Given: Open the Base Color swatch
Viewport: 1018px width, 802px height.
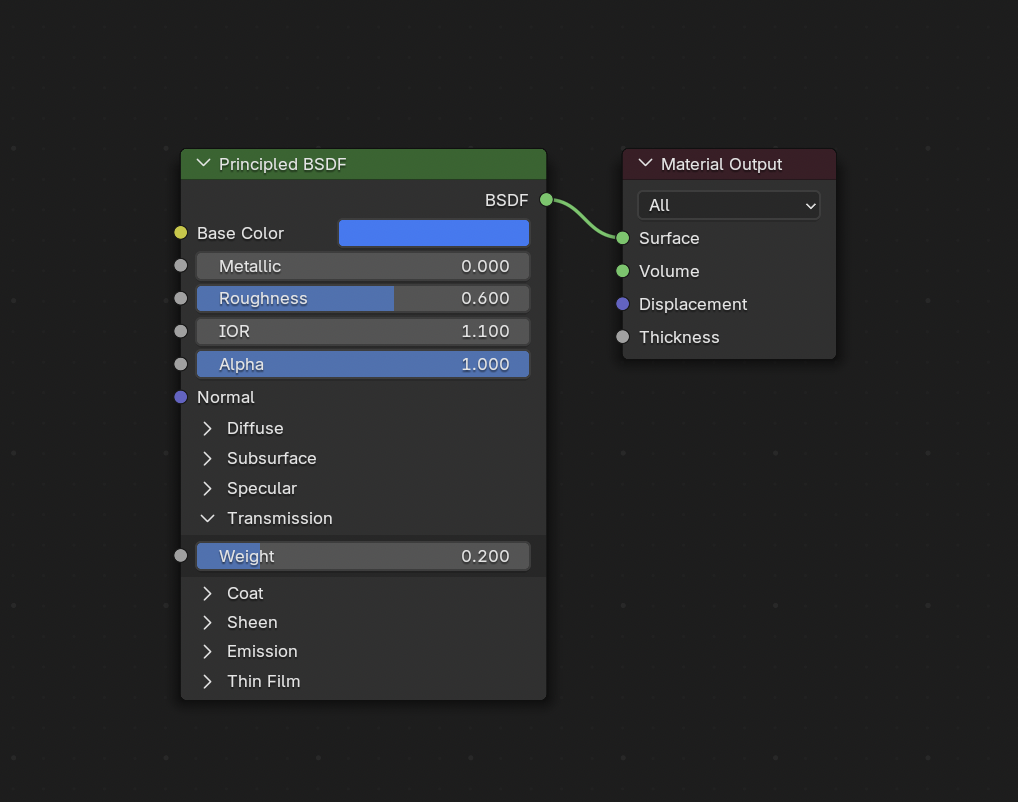Looking at the screenshot, I should (434, 233).
